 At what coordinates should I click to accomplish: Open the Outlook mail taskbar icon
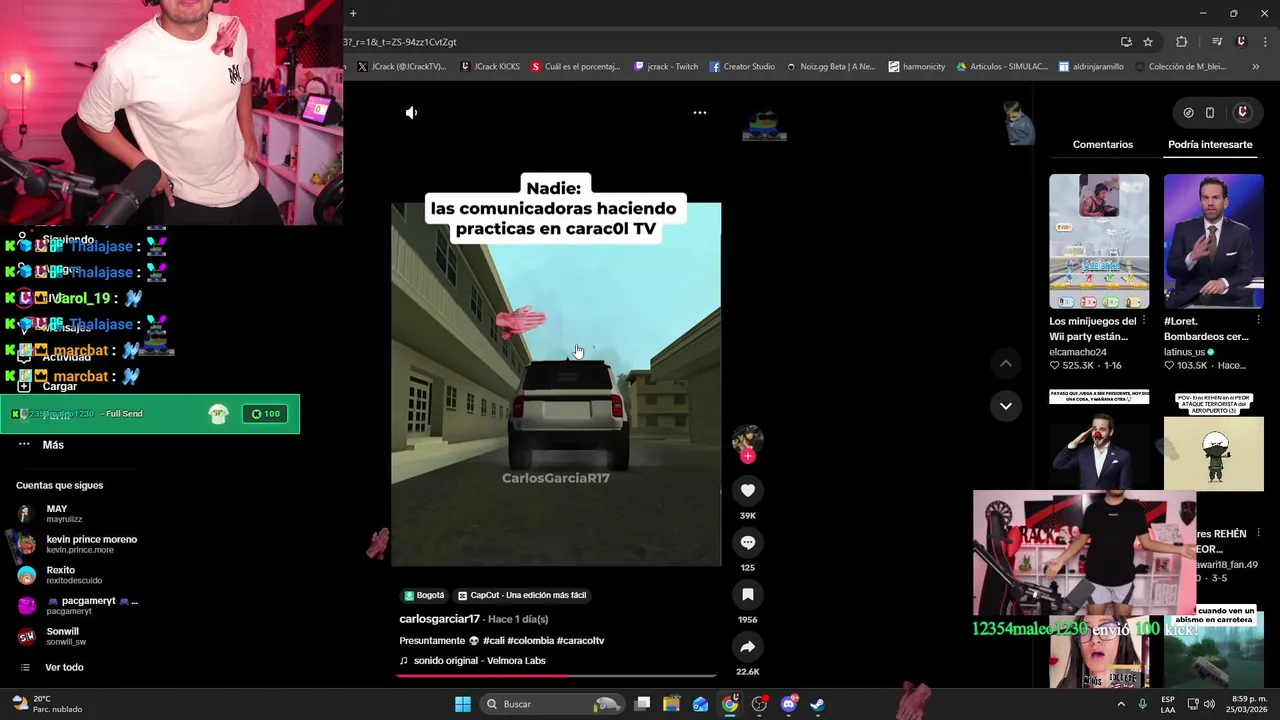[701, 704]
